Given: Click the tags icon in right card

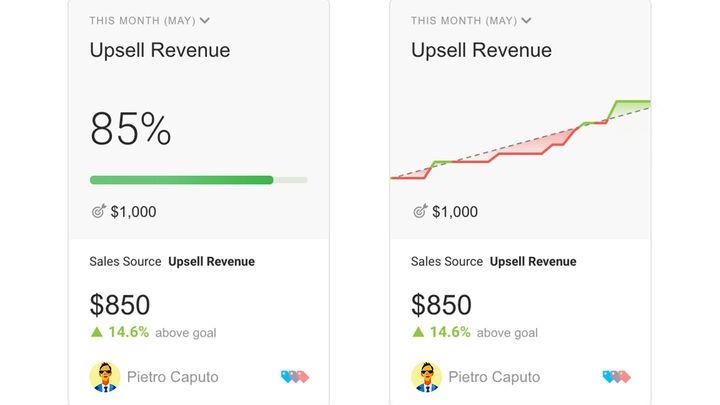Looking at the screenshot, I should [616, 377].
